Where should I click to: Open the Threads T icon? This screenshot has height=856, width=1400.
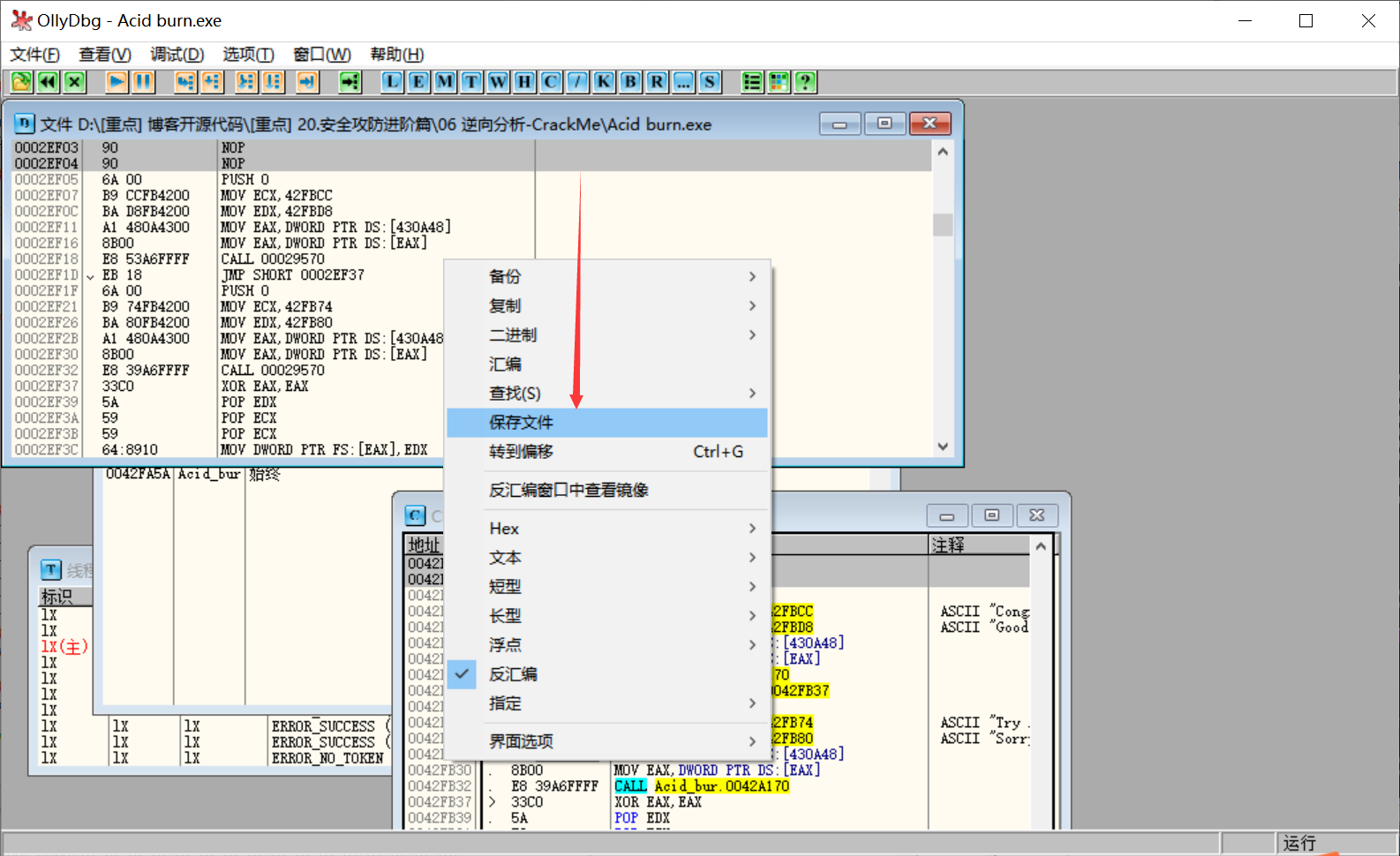(x=471, y=82)
